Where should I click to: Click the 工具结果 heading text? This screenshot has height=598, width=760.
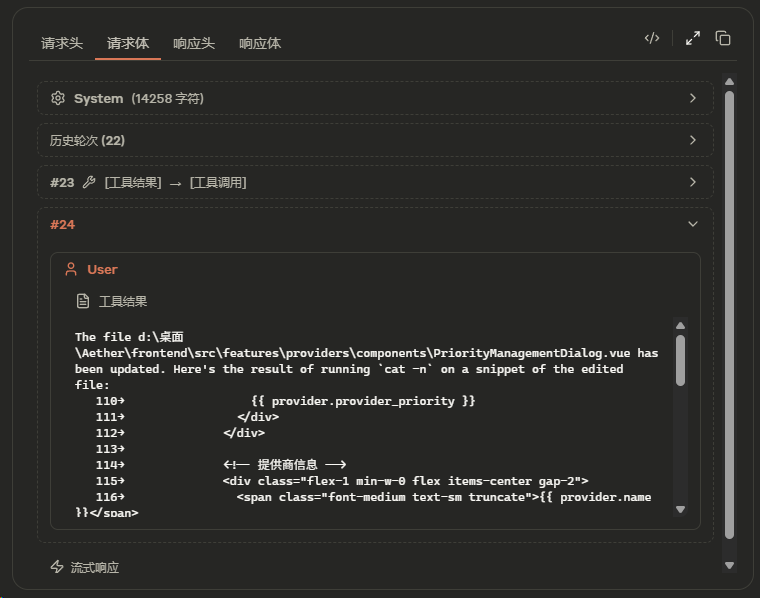123,301
